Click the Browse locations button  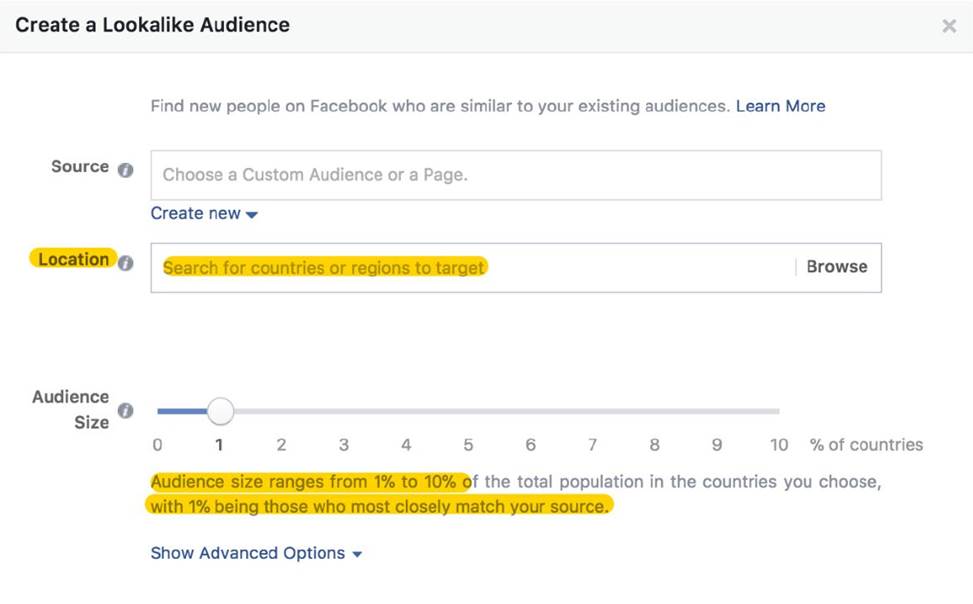(x=837, y=267)
